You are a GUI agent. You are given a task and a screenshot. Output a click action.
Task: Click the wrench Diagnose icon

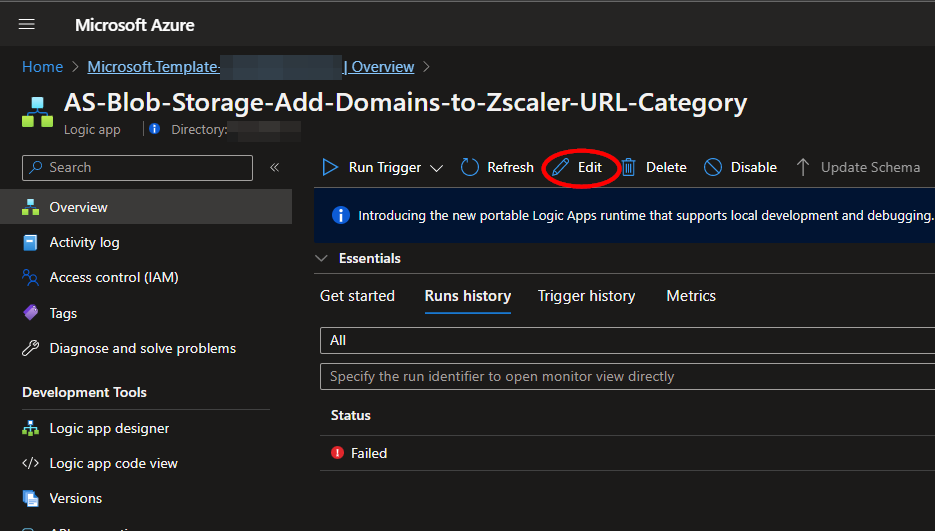click(30, 348)
